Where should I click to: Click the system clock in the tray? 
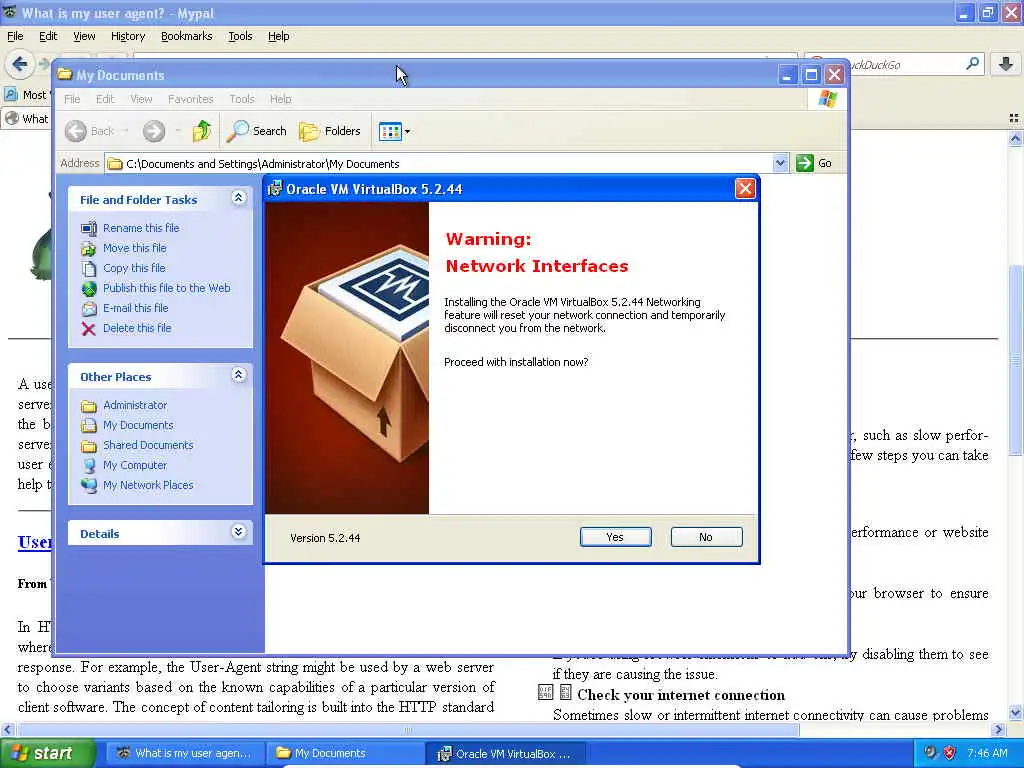(987, 753)
